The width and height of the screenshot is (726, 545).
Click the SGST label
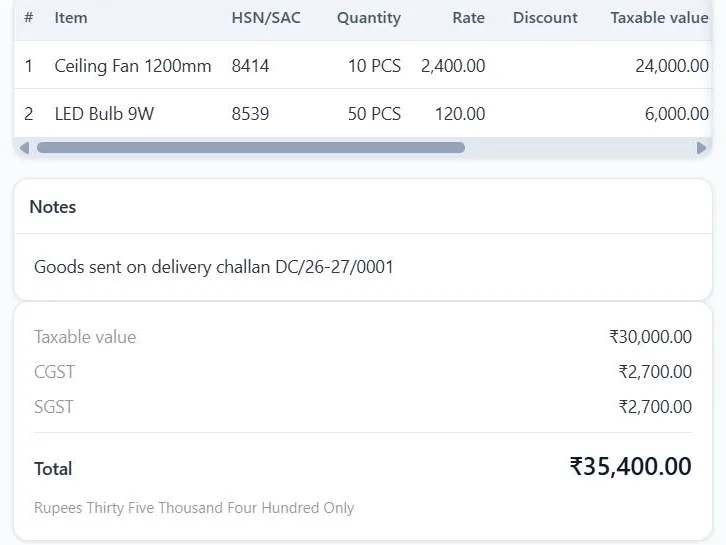coord(54,407)
